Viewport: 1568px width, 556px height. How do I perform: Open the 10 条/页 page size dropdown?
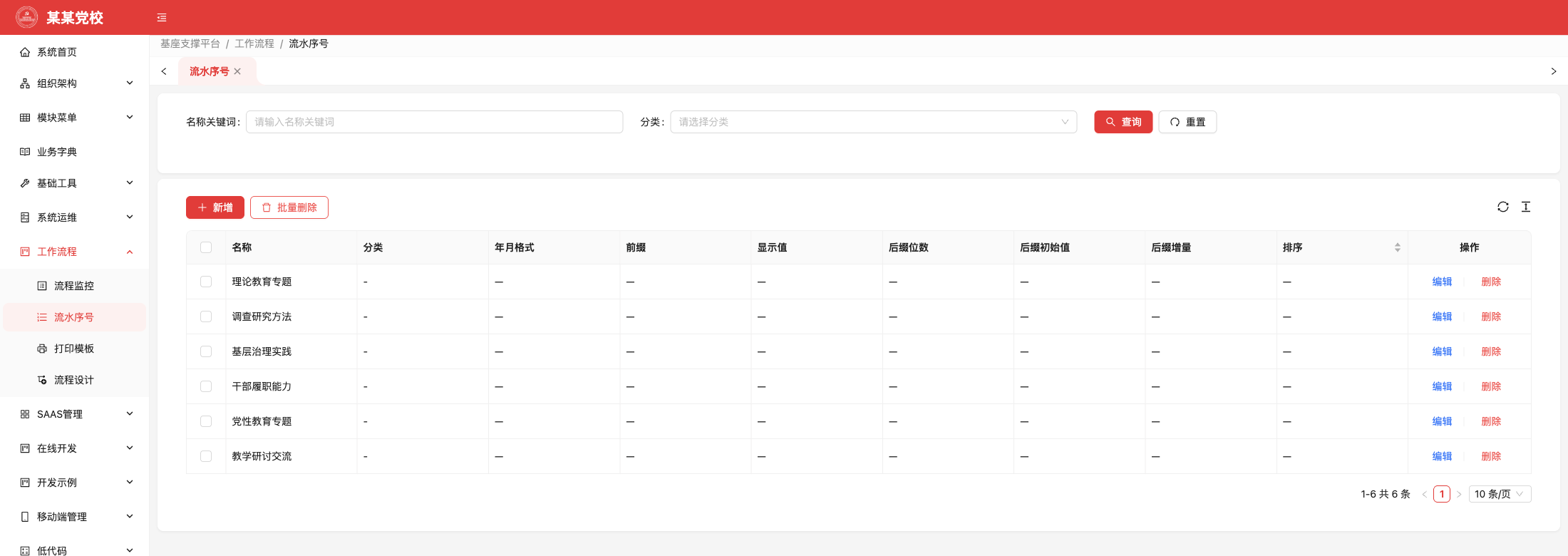[1500, 494]
